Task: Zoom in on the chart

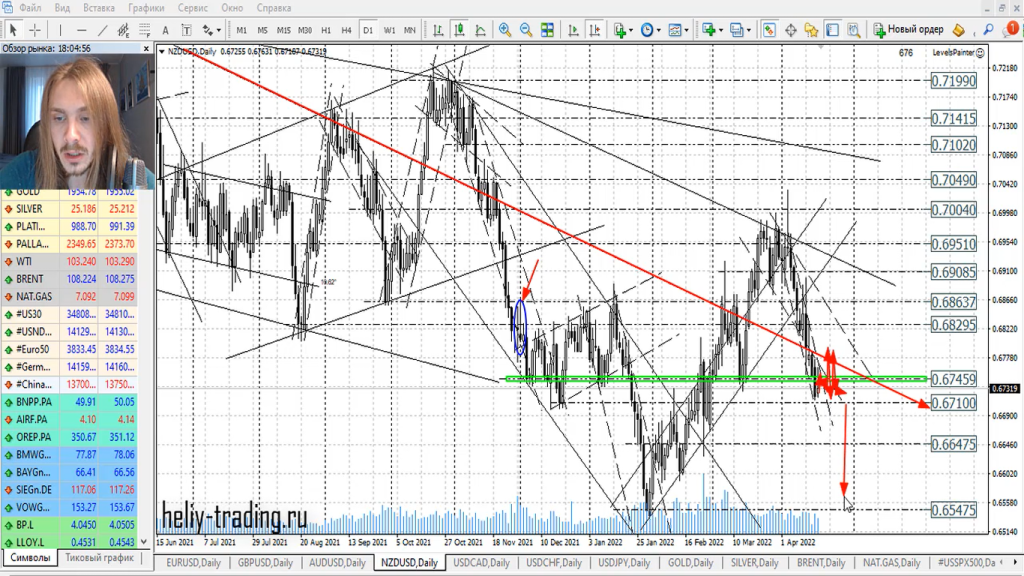Action: (x=505, y=30)
